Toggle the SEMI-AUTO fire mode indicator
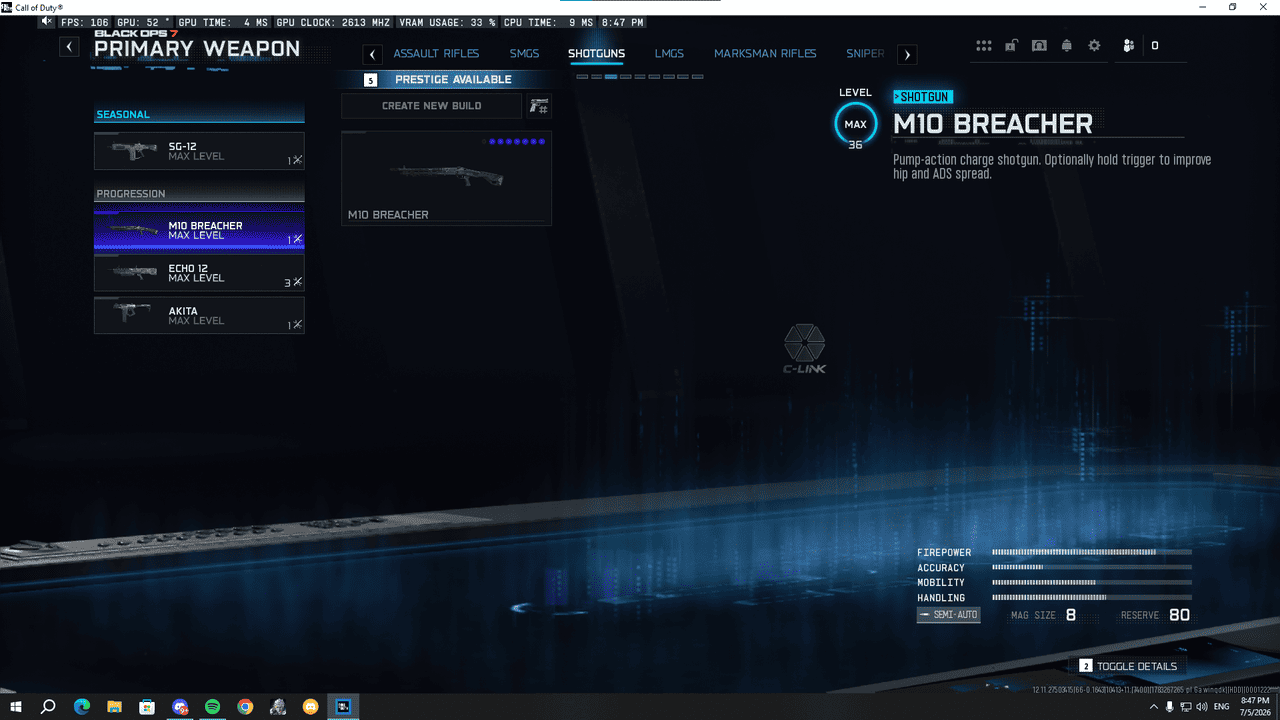 pos(948,615)
